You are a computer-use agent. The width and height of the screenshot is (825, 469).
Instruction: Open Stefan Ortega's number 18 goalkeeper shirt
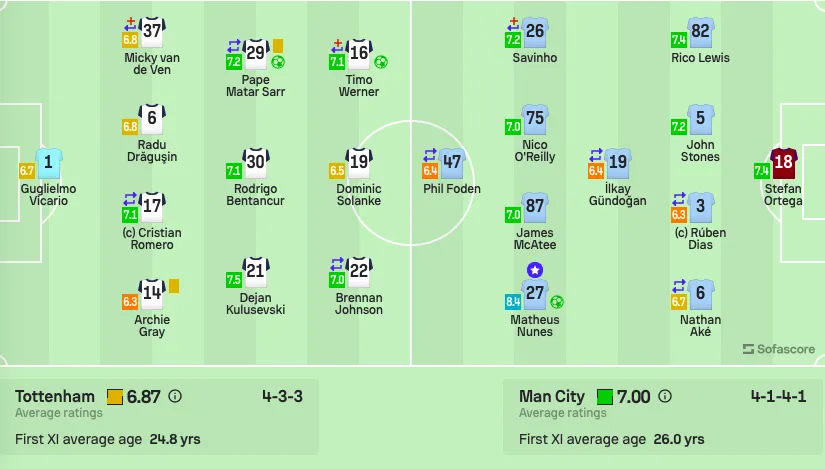coord(783,163)
